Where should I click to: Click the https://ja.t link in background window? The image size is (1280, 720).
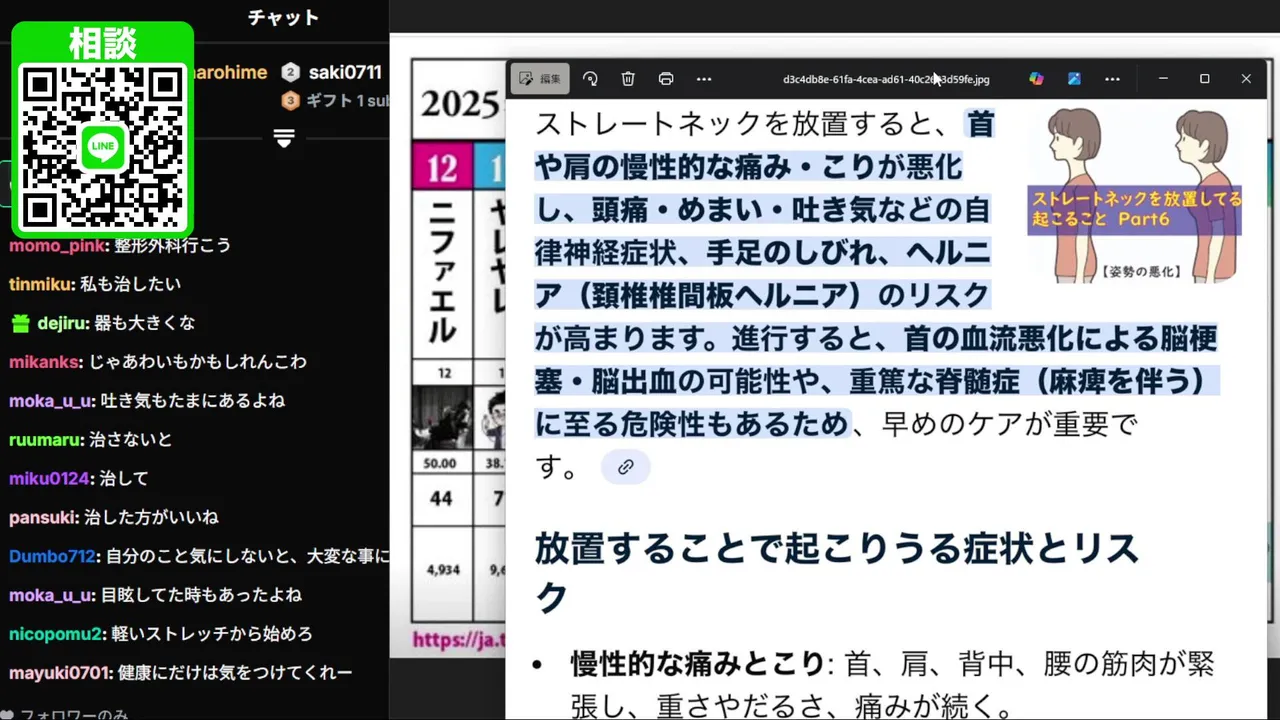coord(459,640)
